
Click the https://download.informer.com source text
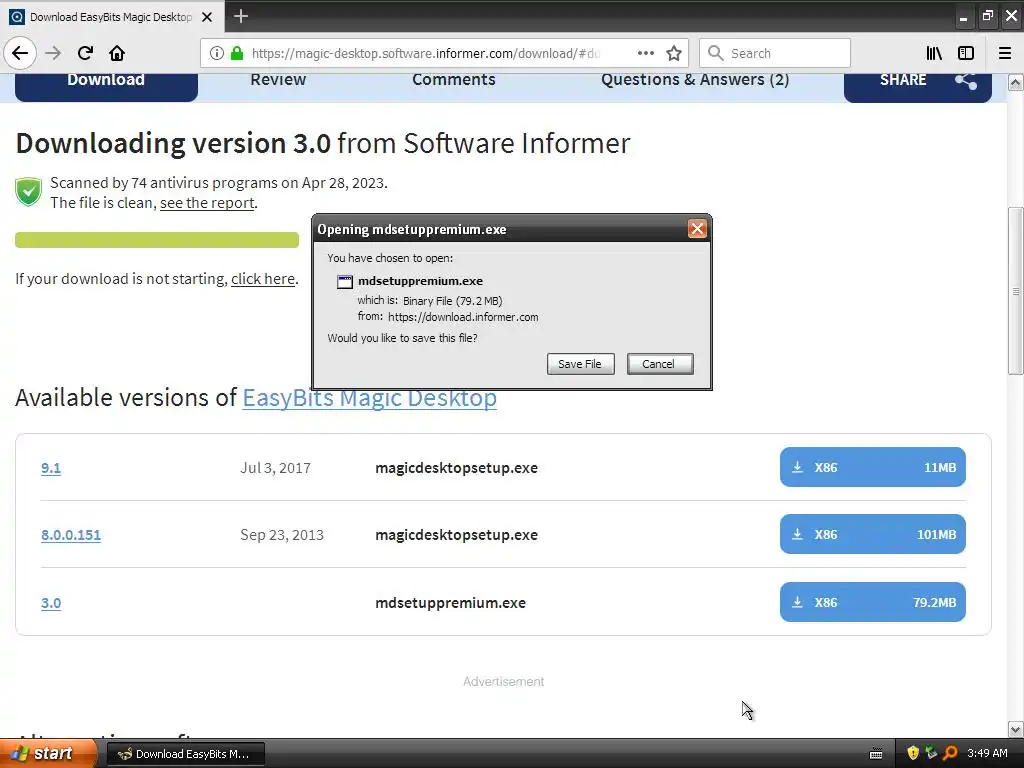463,317
